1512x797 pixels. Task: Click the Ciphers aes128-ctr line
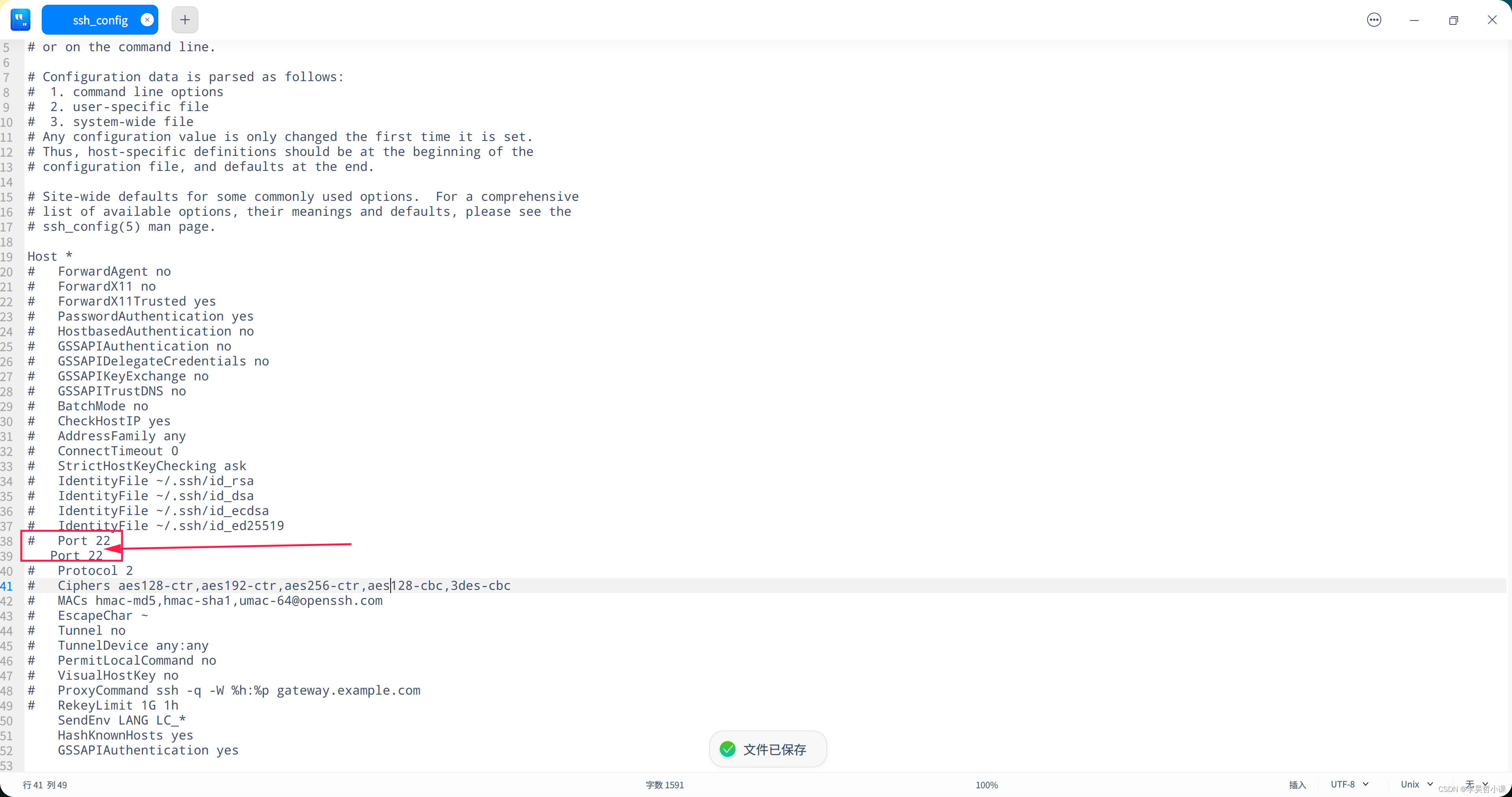point(269,586)
